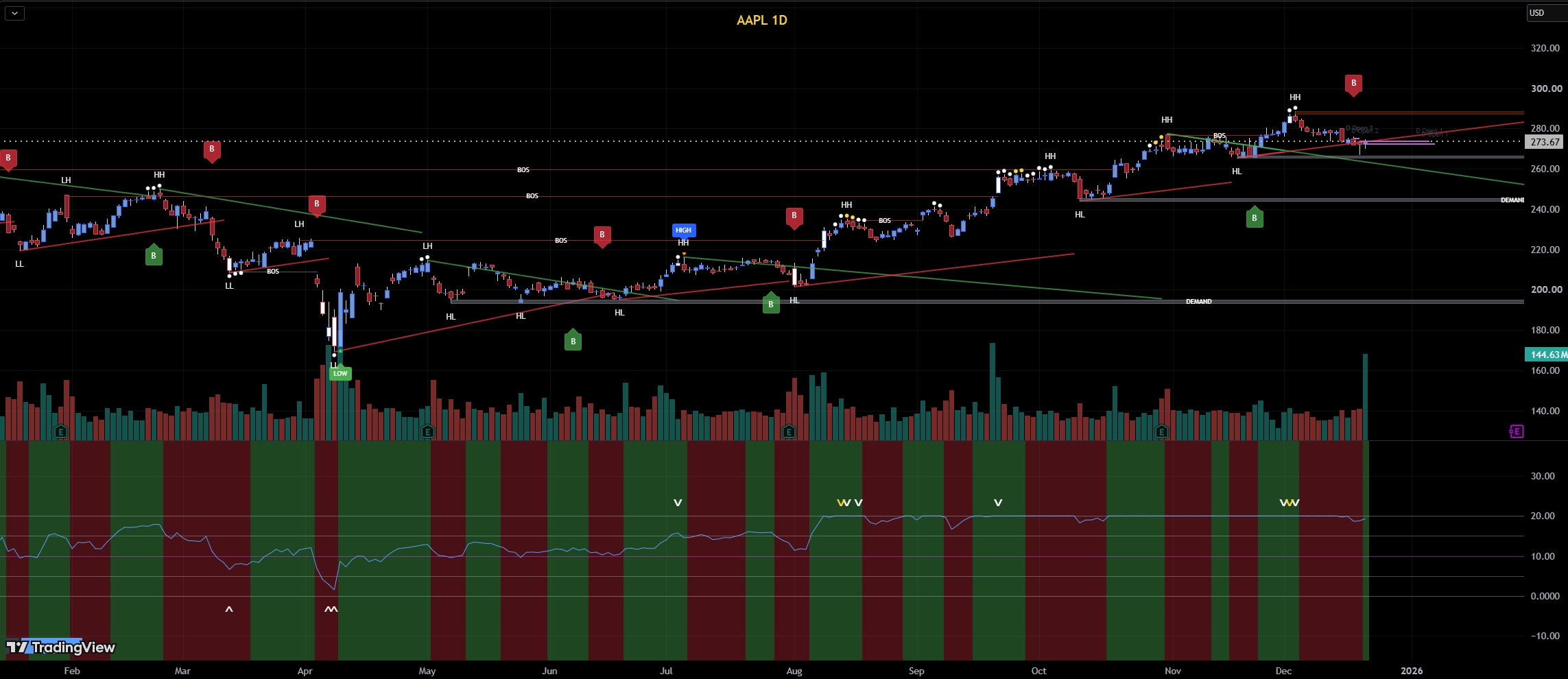Click the white caret signal in mid-March
Image resolution: width=1568 pixels, height=679 pixels.
(229, 609)
